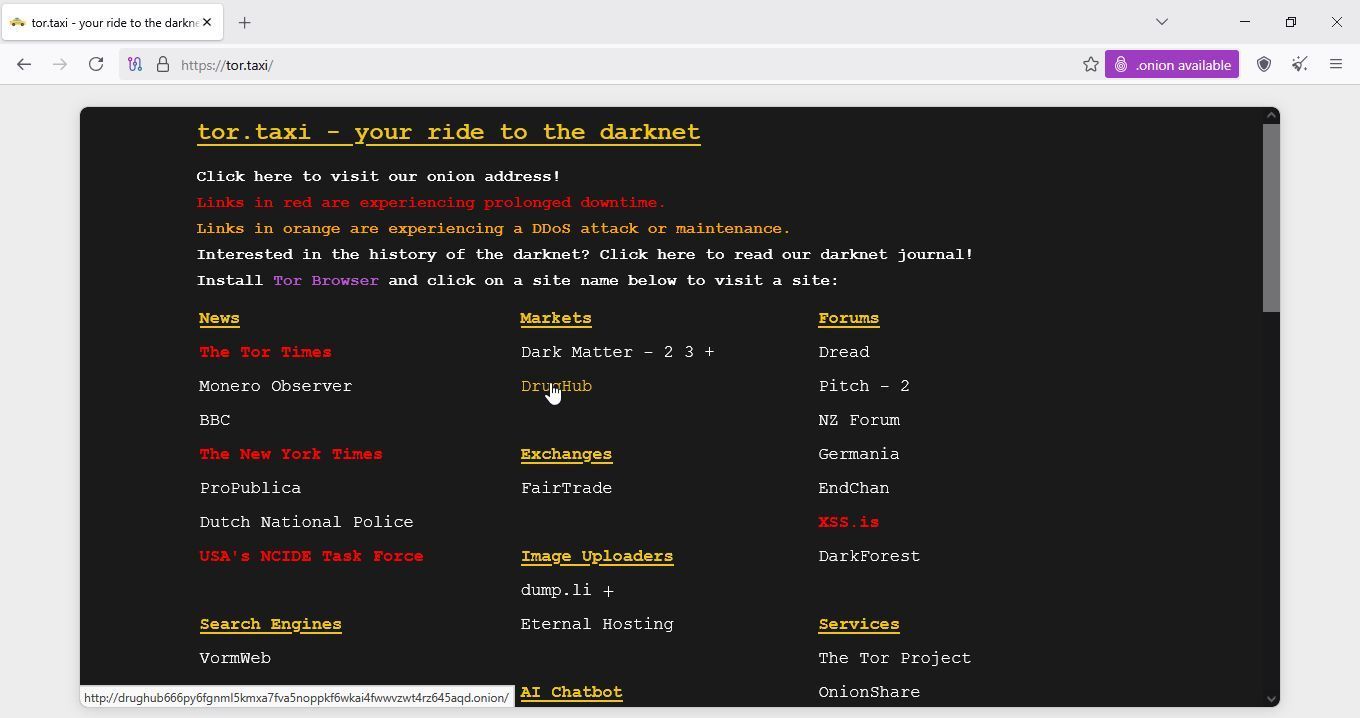Viewport: 1360px width, 718px height.
Task: Visit the VormWeb search engine
Action: pos(235,658)
